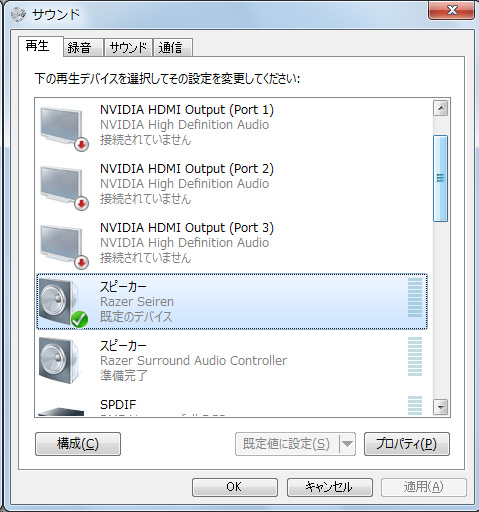Viewport: 479px width, 512px height.
Task: Click the sound dialog title bar icon
Action: point(18,14)
